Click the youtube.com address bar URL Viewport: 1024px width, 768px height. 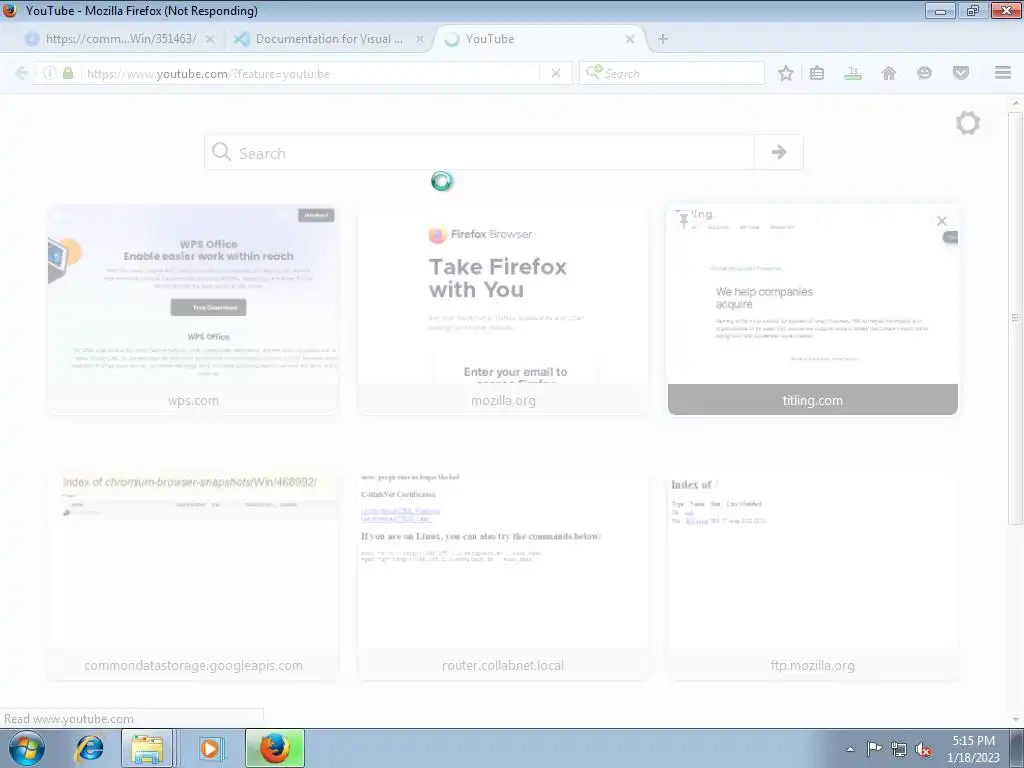click(x=208, y=74)
